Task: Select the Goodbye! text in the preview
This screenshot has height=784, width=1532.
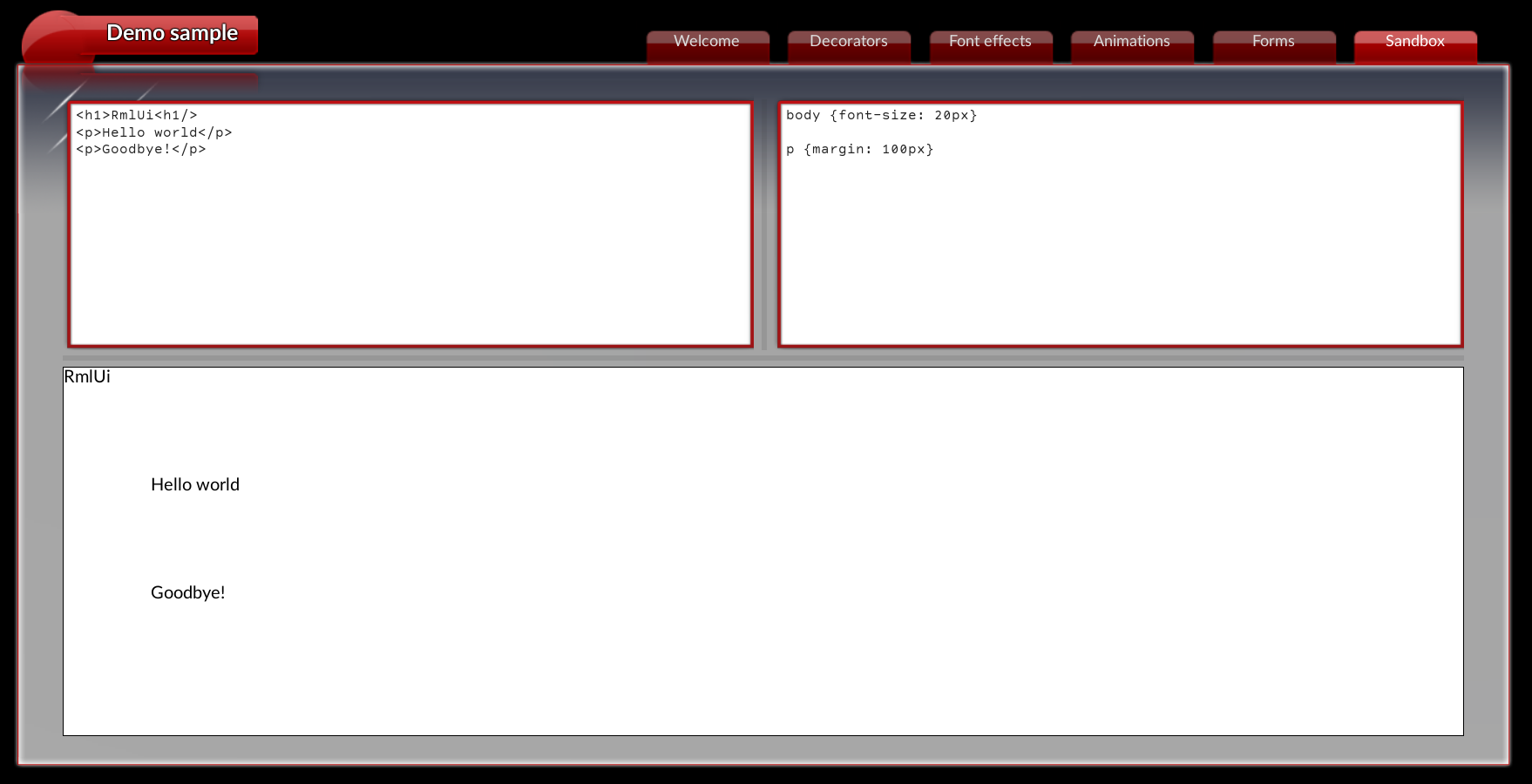Action: click(188, 592)
